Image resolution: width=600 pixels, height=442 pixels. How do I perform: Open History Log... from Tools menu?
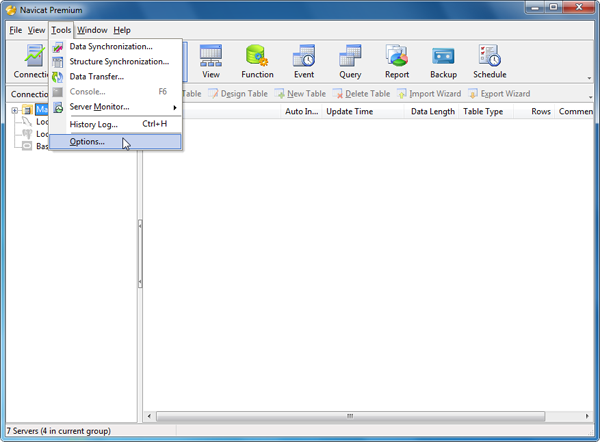coord(116,124)
